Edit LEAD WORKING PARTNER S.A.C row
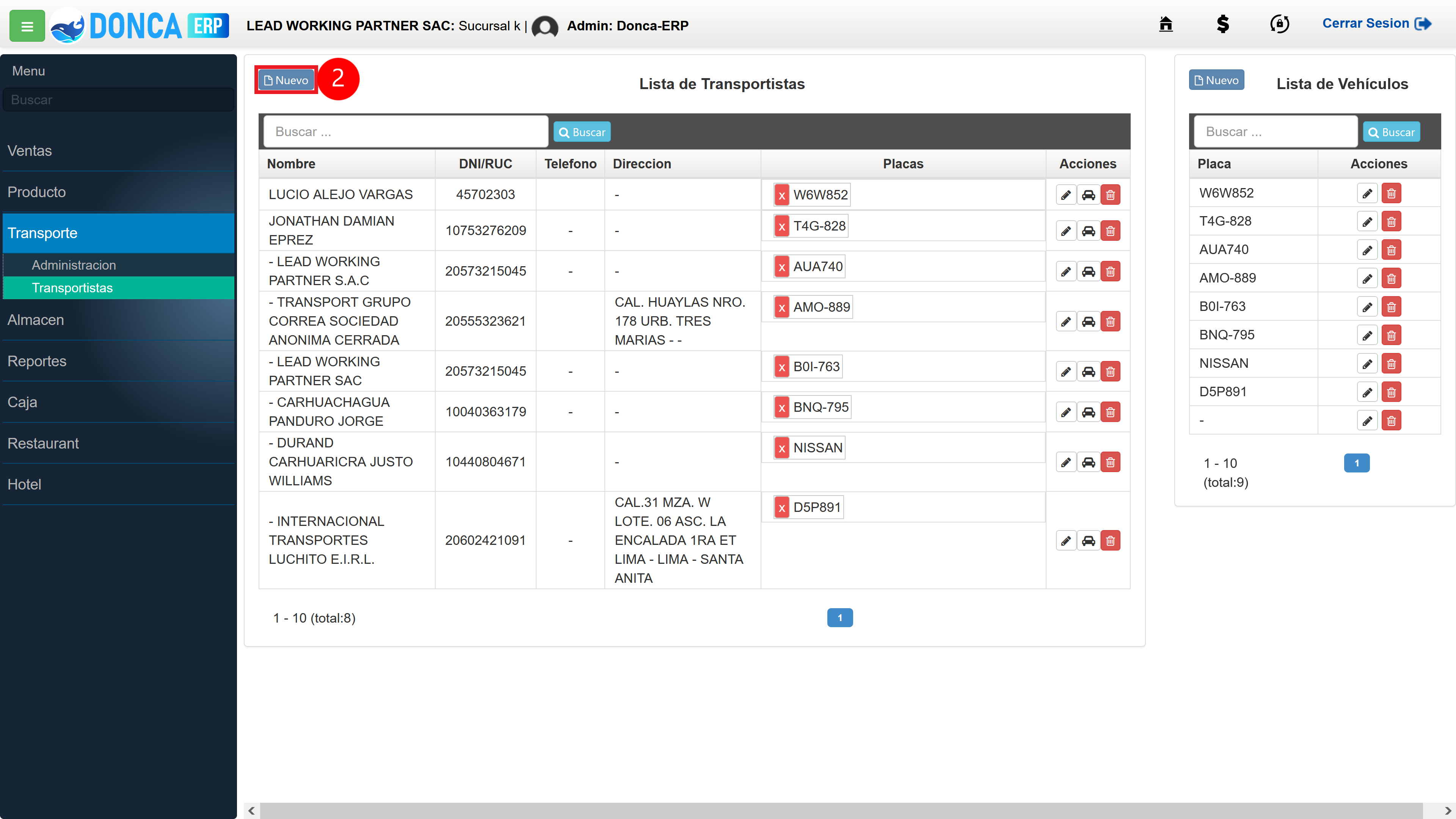This screenshot has height=819, width=1456. click(1066, 271)
